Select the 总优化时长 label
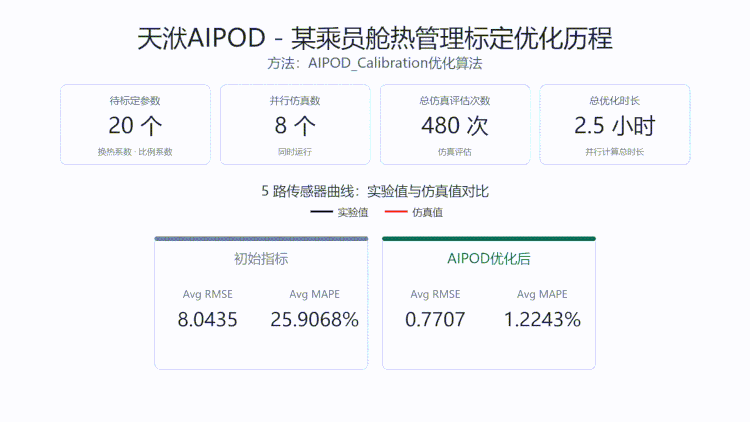Image resolution: width=750 pixels, height=422 pixels. coord(615,100)
